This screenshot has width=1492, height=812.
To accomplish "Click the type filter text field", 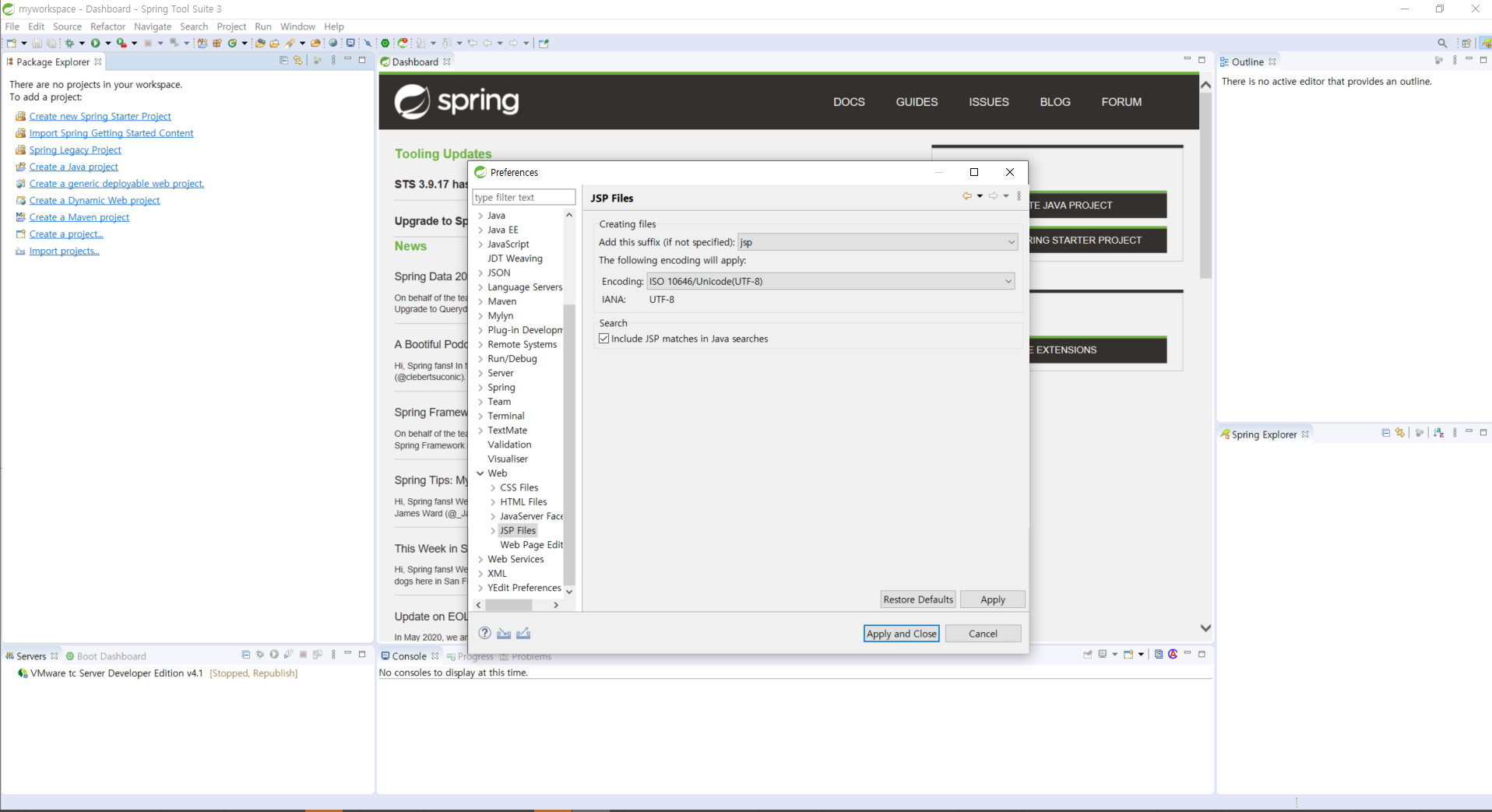I will coord(523,198).
